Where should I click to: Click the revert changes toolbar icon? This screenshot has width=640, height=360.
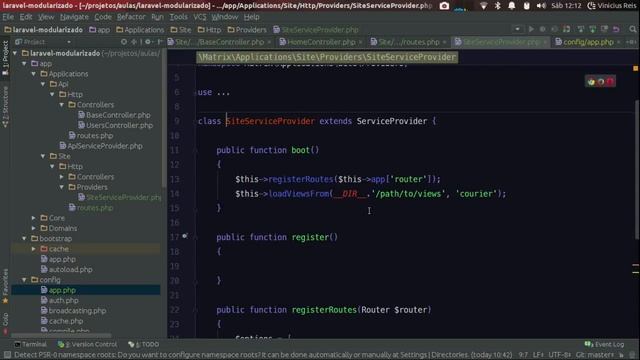(x=616, y=29)
